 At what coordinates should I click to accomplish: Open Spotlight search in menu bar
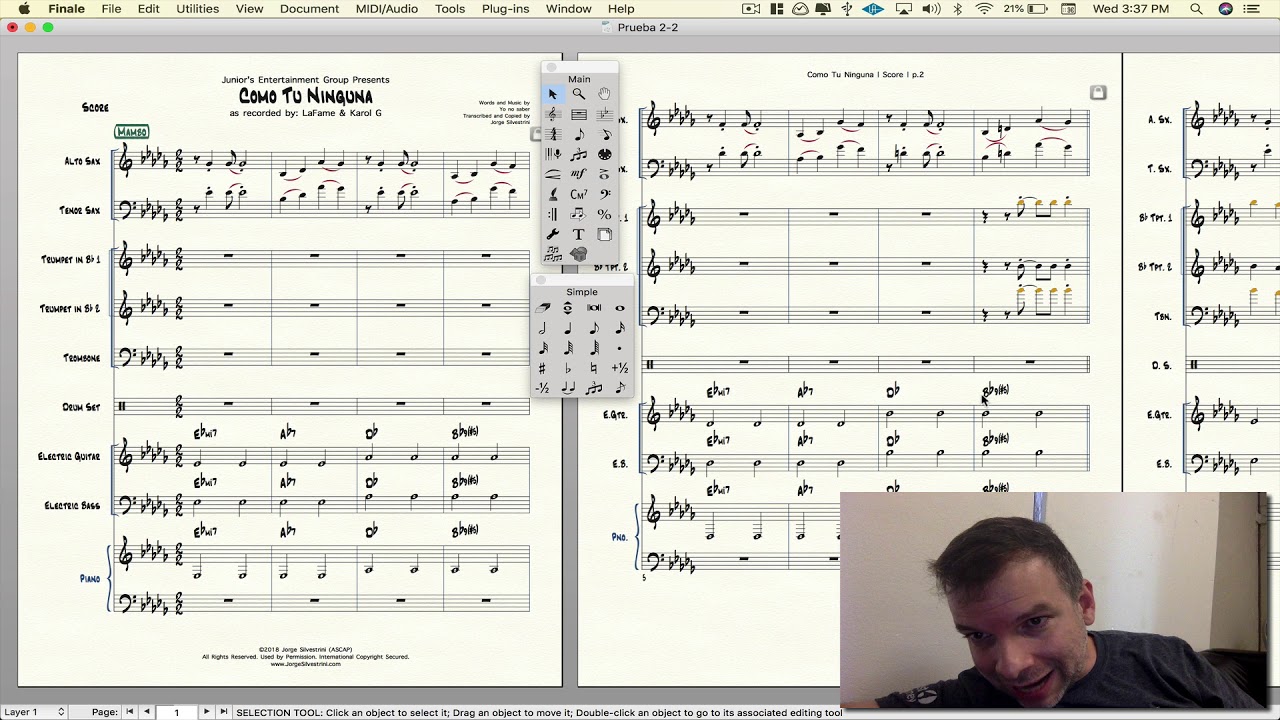coord(1196,9)
